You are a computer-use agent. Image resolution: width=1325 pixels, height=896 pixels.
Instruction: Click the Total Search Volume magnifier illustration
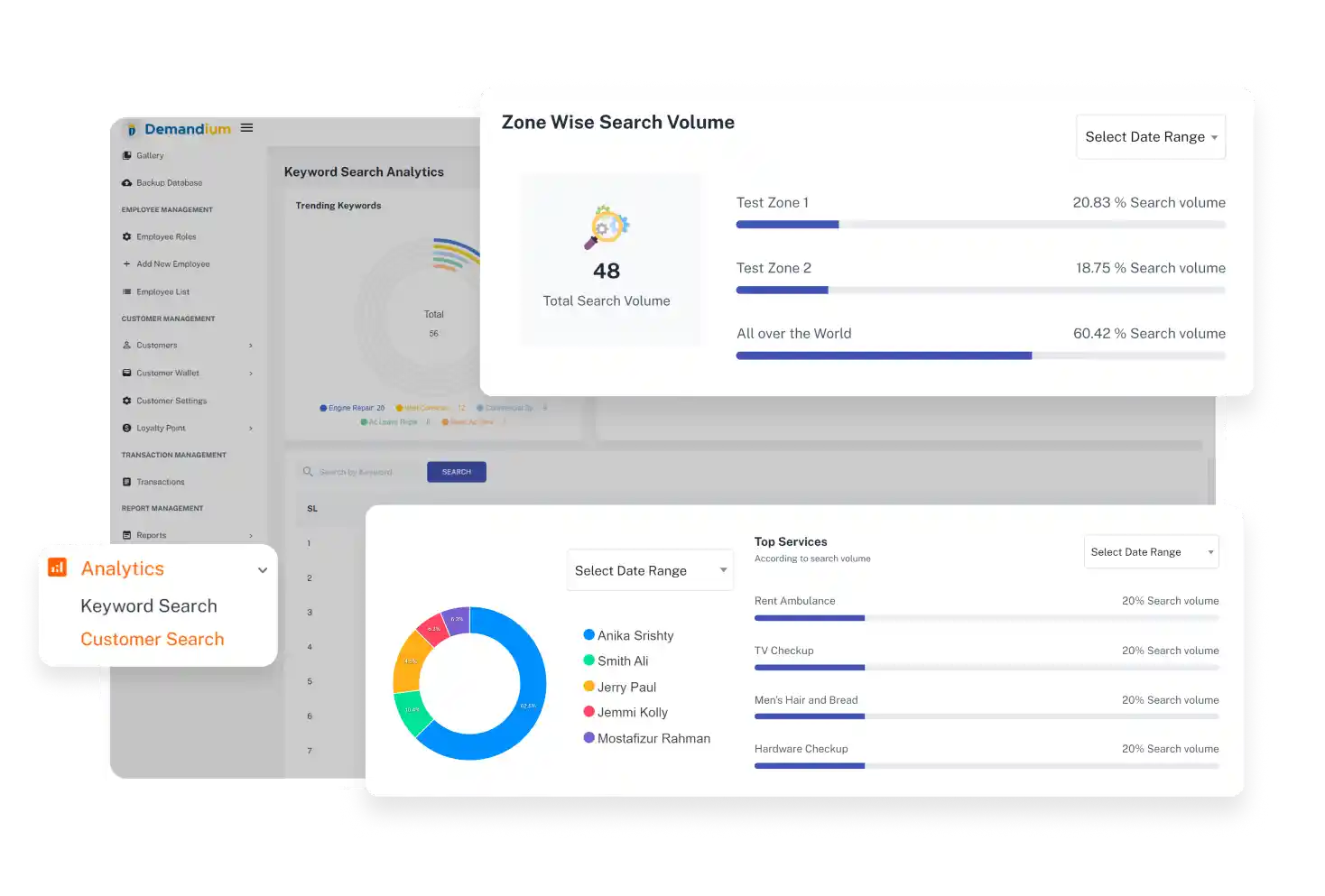click(x=607, y=226)
